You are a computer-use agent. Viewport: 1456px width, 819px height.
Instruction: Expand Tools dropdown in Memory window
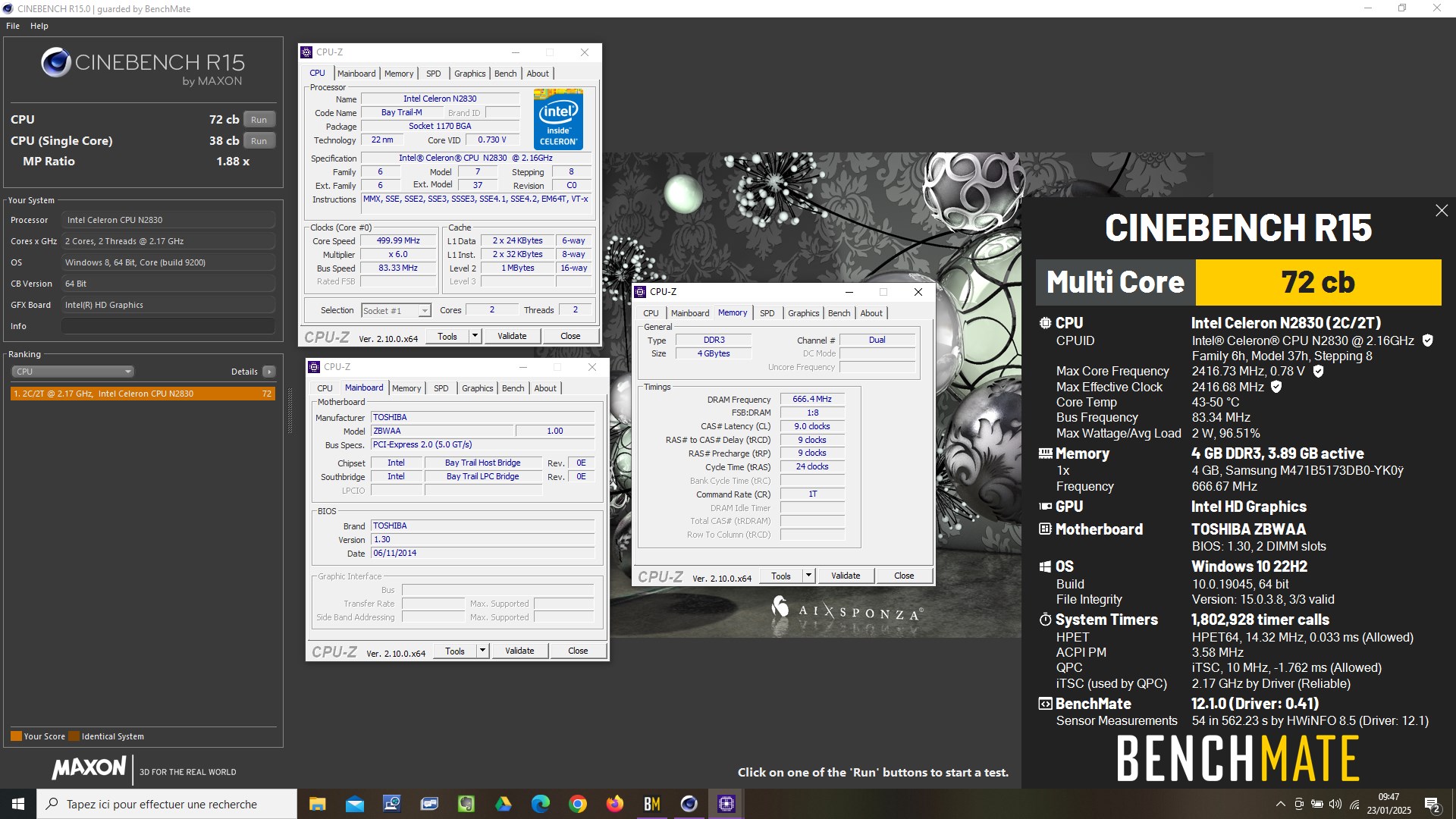point(809,576)
